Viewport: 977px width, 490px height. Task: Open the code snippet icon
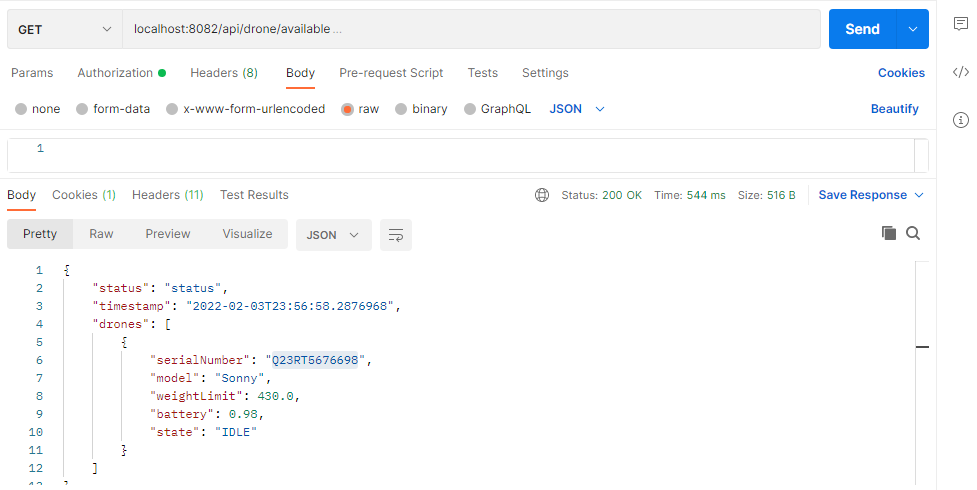click(960, 72)
